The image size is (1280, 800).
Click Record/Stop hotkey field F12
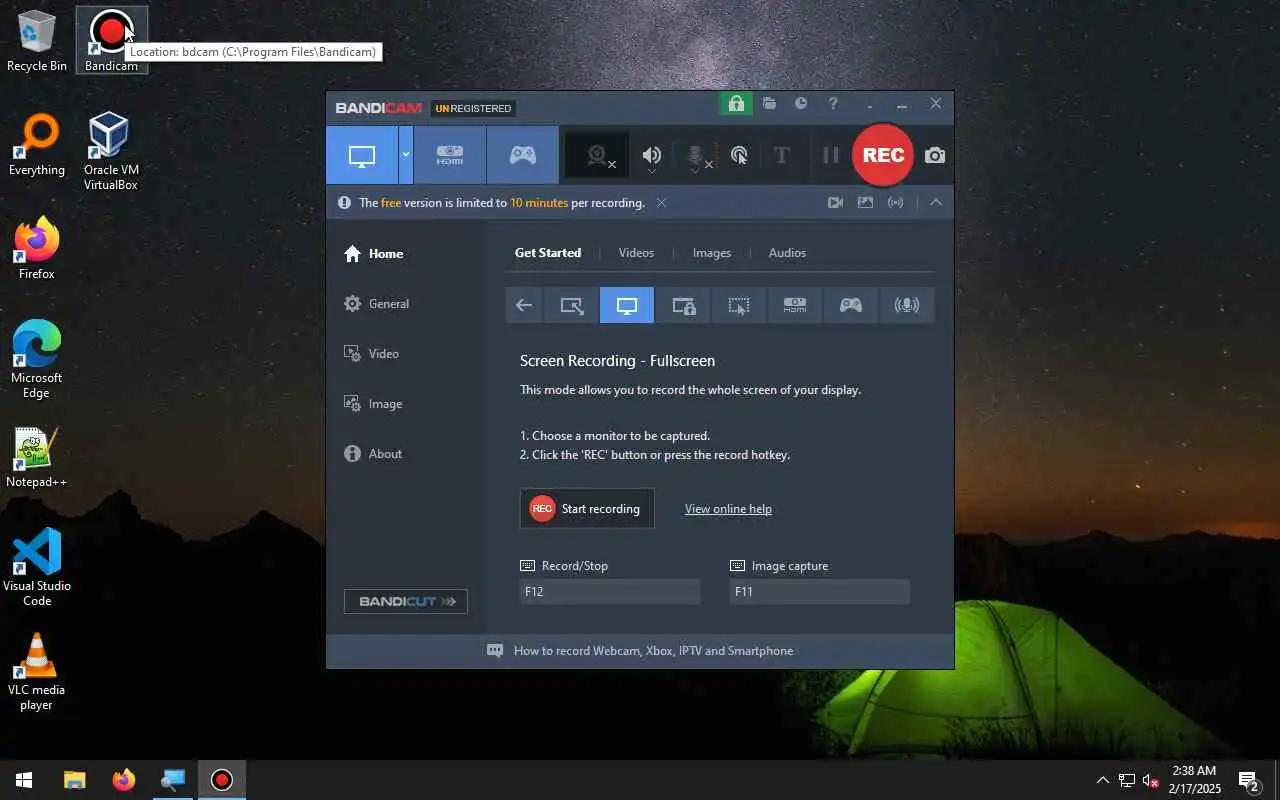point(610,592)
